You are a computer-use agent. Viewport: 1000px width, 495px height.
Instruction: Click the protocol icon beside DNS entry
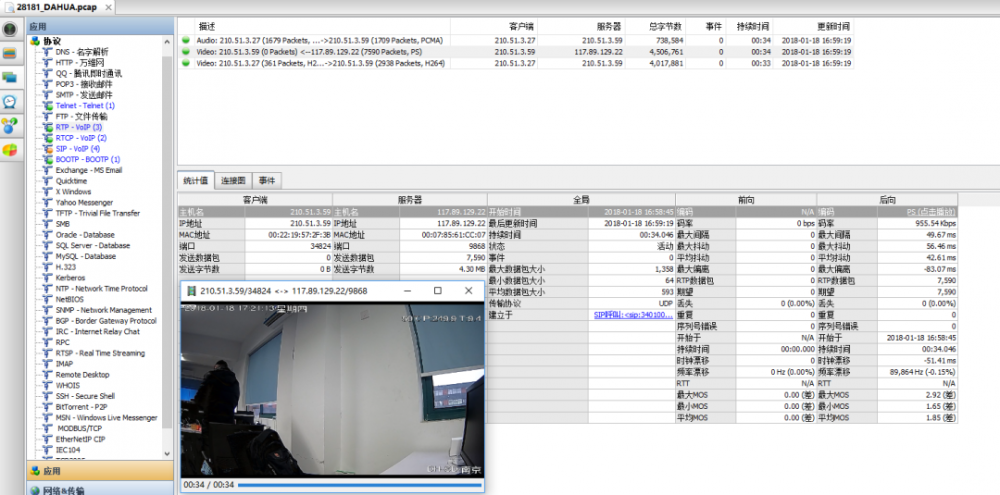pos(48,52)
